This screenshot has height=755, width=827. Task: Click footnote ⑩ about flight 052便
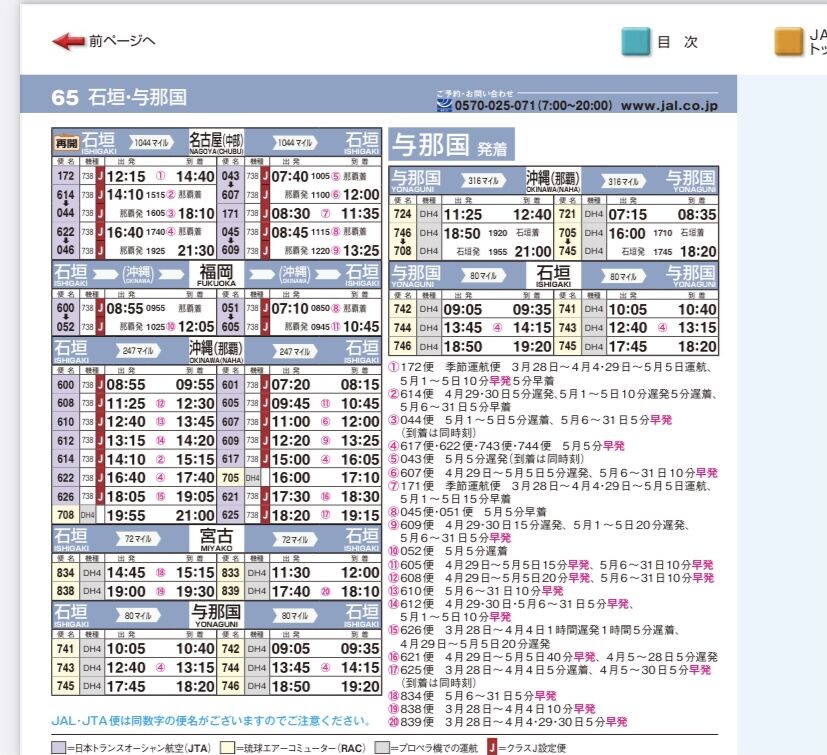click(448, 551)
